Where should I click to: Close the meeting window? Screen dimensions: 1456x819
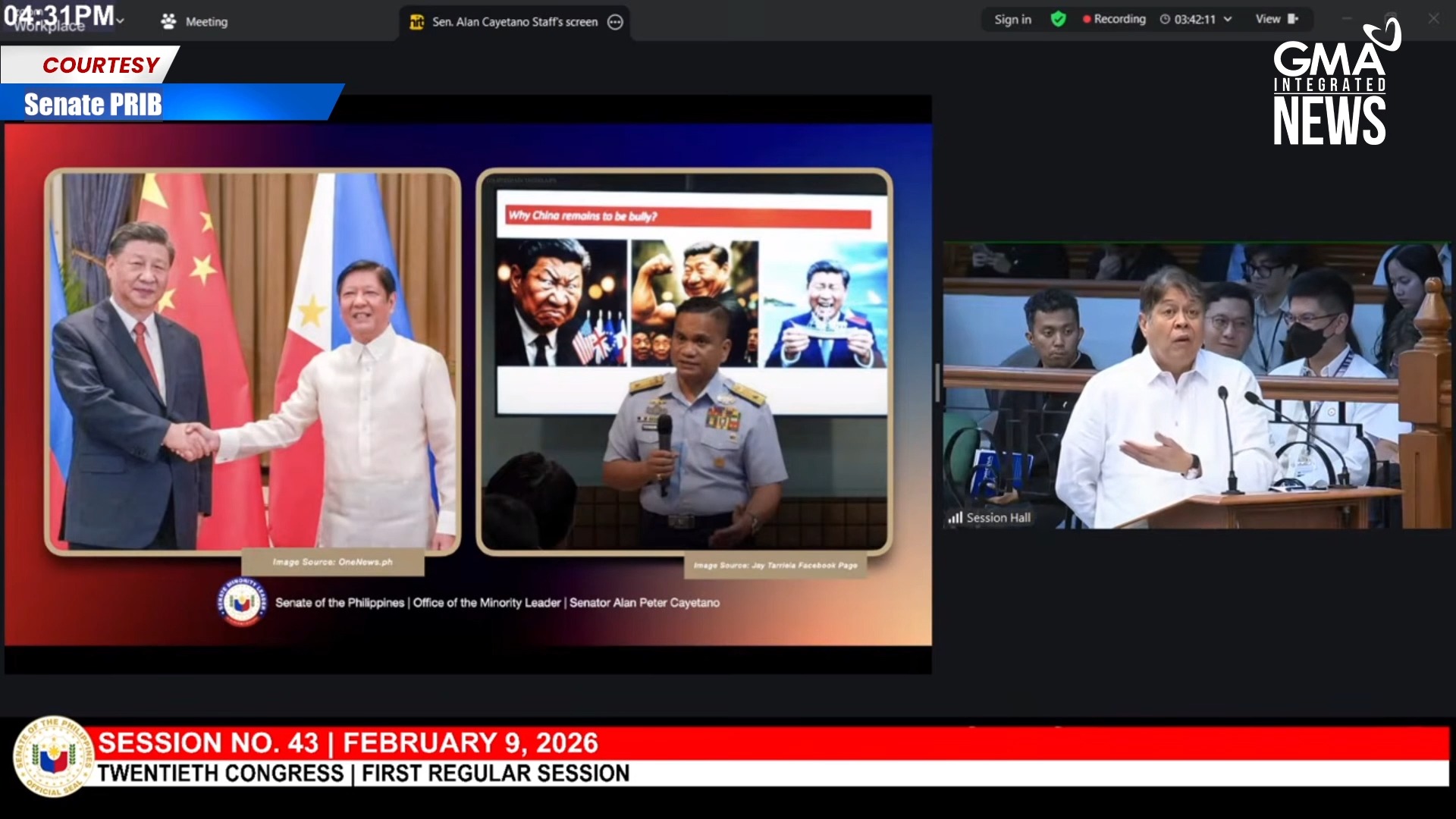1433,19
